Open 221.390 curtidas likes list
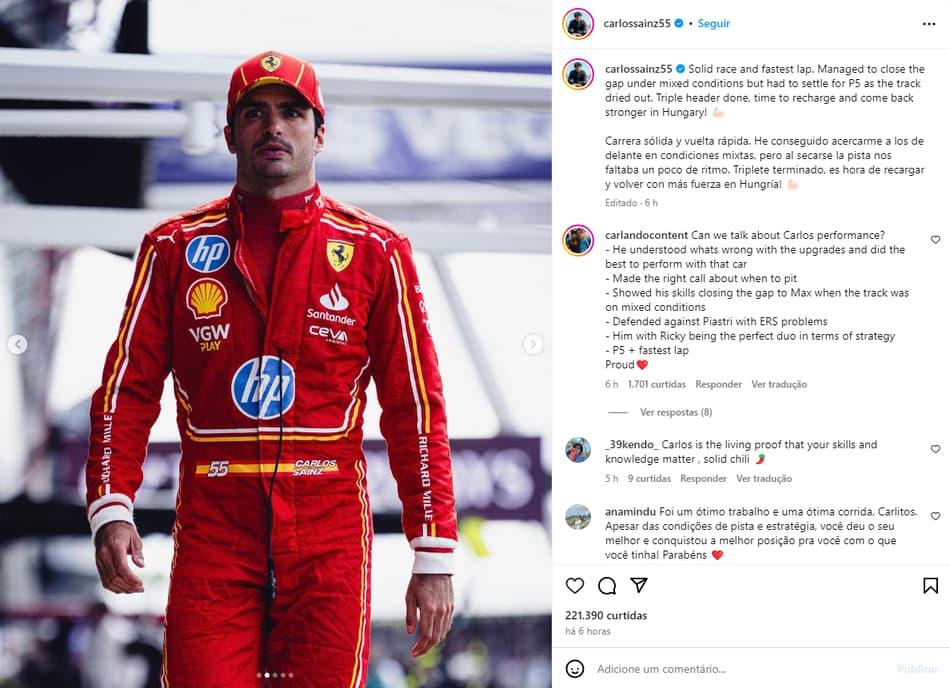The width and height of the screenshot is (950, 688). (x=606, y=615)
